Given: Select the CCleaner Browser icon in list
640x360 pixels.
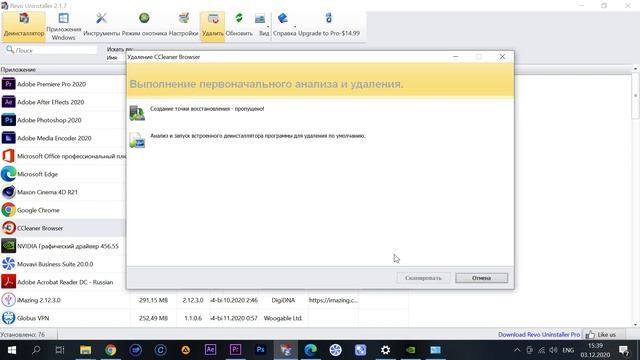Looking at the screenshot, I should [8, 228].
